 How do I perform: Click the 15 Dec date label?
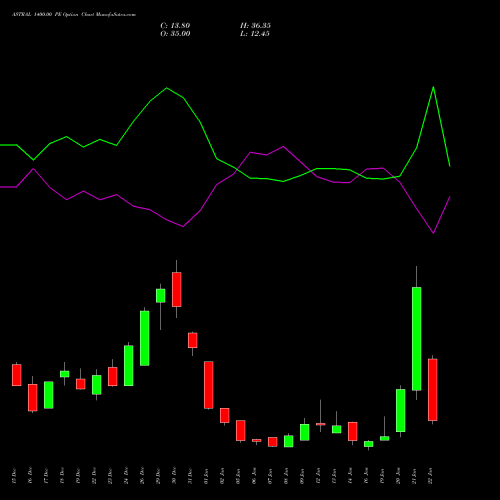pos(14,476)
